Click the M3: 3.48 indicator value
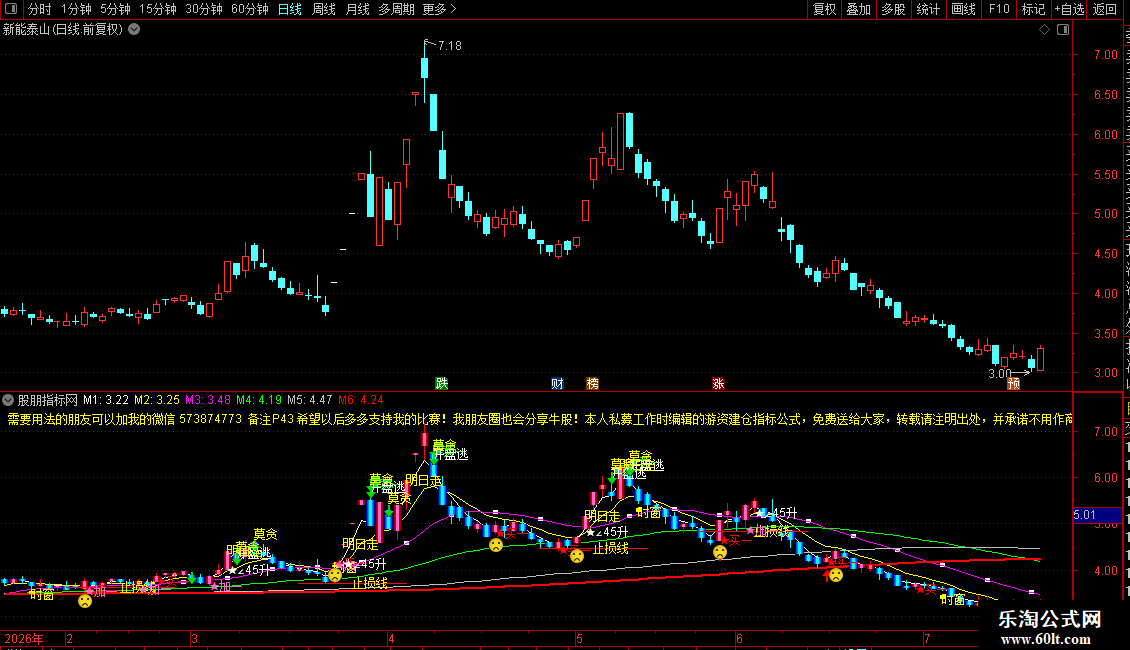 tap(208, 400)
